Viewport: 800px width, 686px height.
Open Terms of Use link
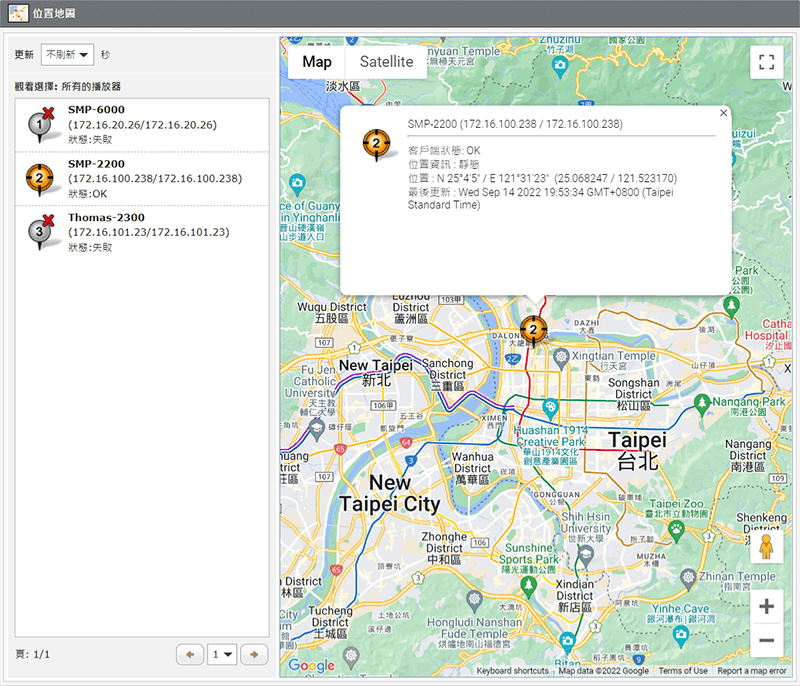[683, 671]
